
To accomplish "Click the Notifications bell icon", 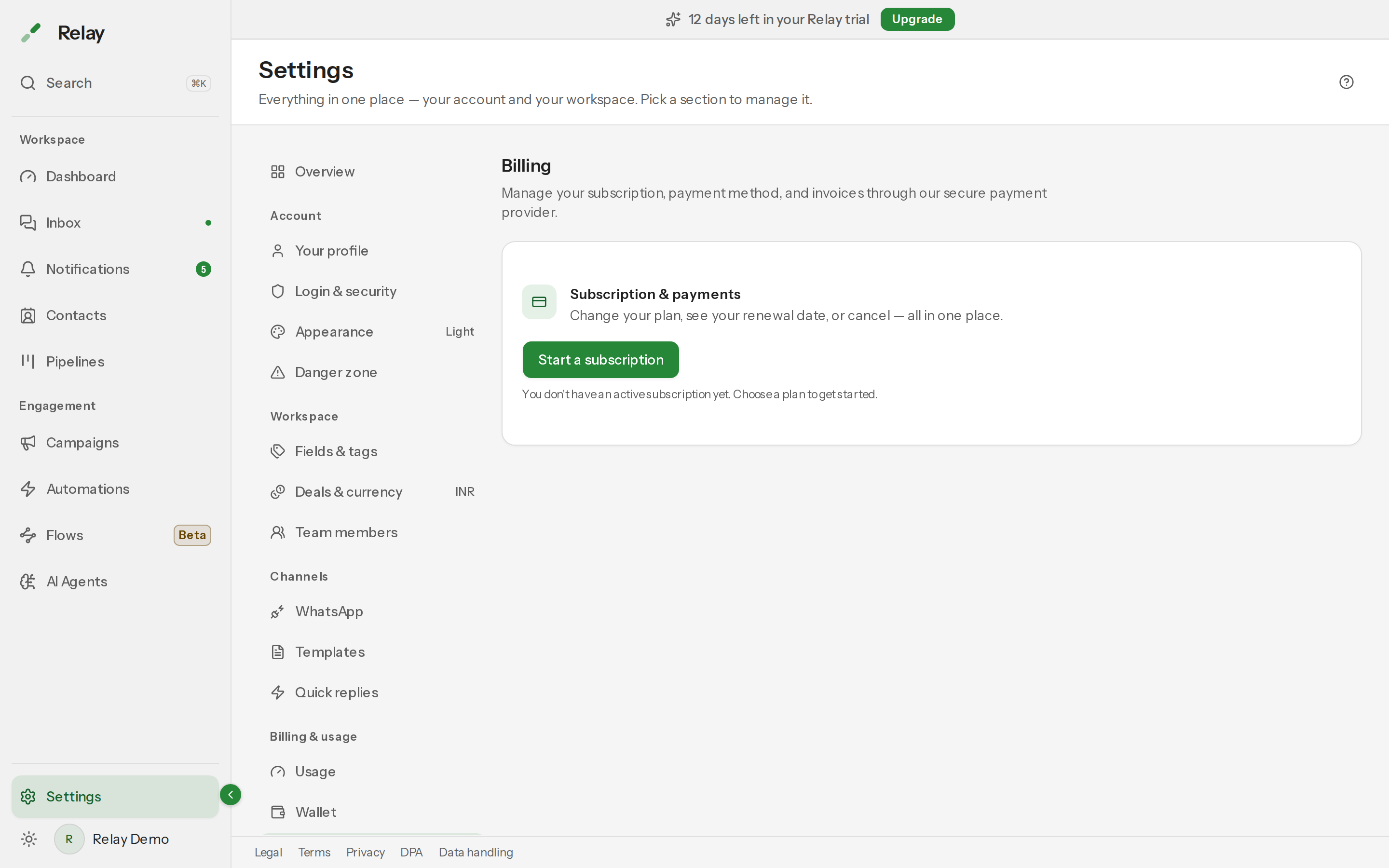I will coord(28,269).
